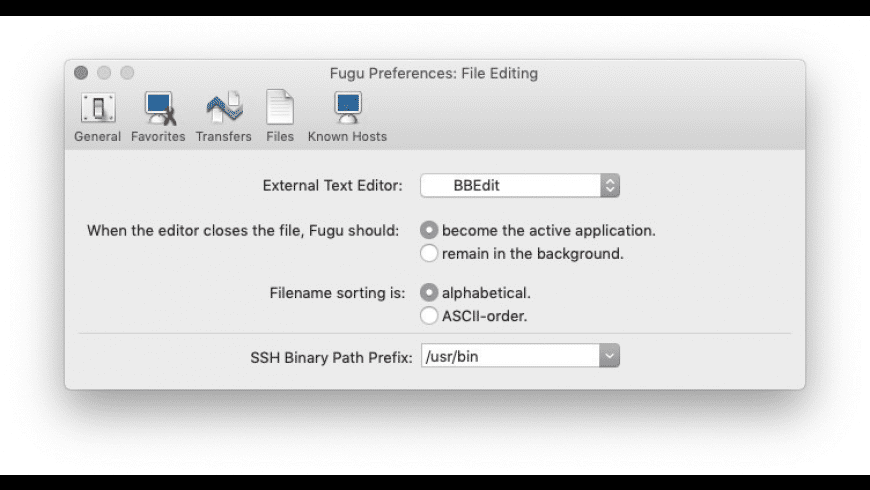Close the Fugu Preferences window
870x490 pixels.
[81, 73]
